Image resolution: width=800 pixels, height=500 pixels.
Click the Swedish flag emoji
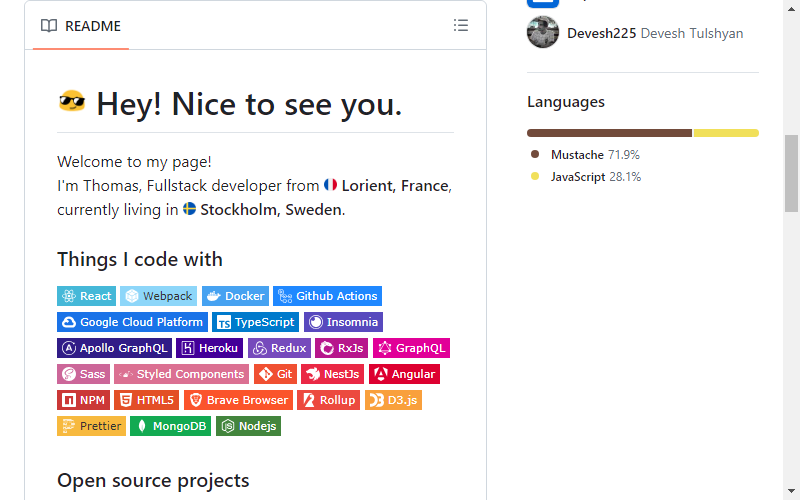tap(189, 209)
